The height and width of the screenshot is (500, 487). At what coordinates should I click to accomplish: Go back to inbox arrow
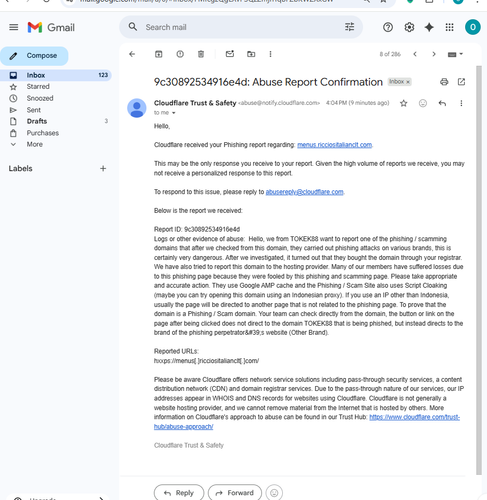(132, 54)
